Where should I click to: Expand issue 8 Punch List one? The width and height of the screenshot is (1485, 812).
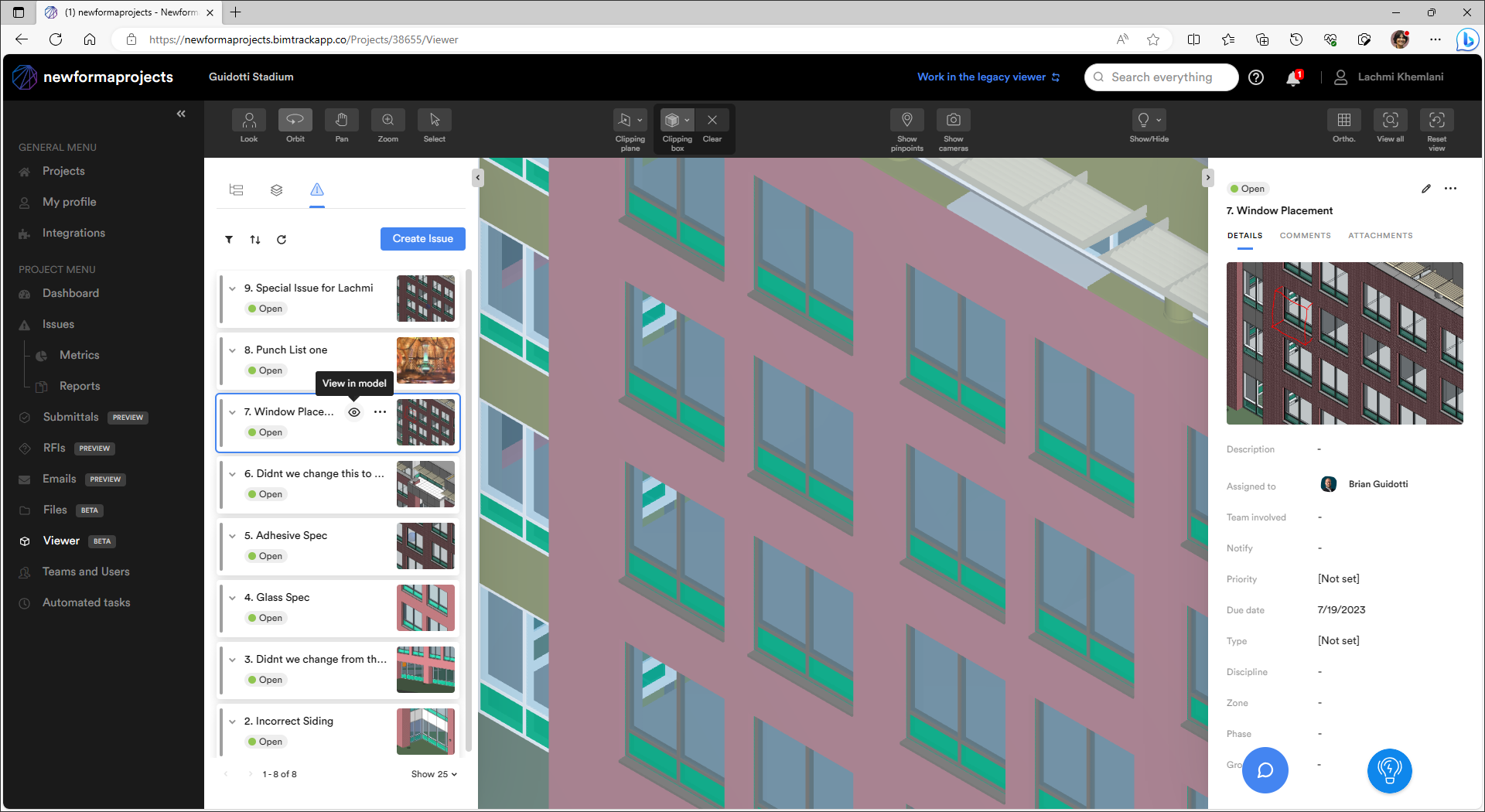coord(232,350)
